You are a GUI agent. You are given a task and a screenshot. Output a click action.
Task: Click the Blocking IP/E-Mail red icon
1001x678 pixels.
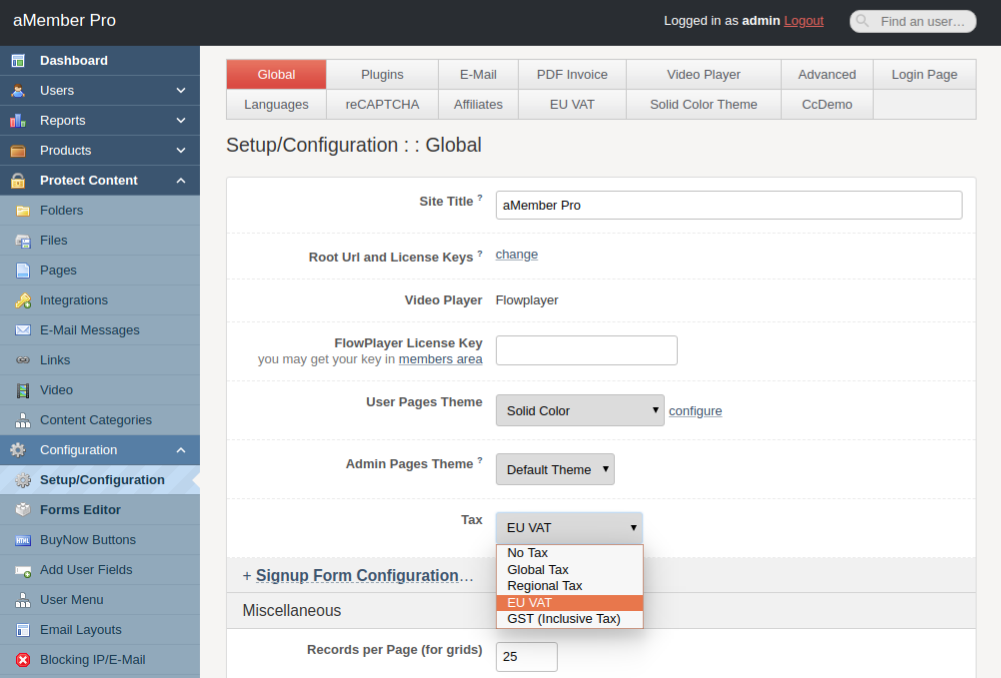point(22,660)
